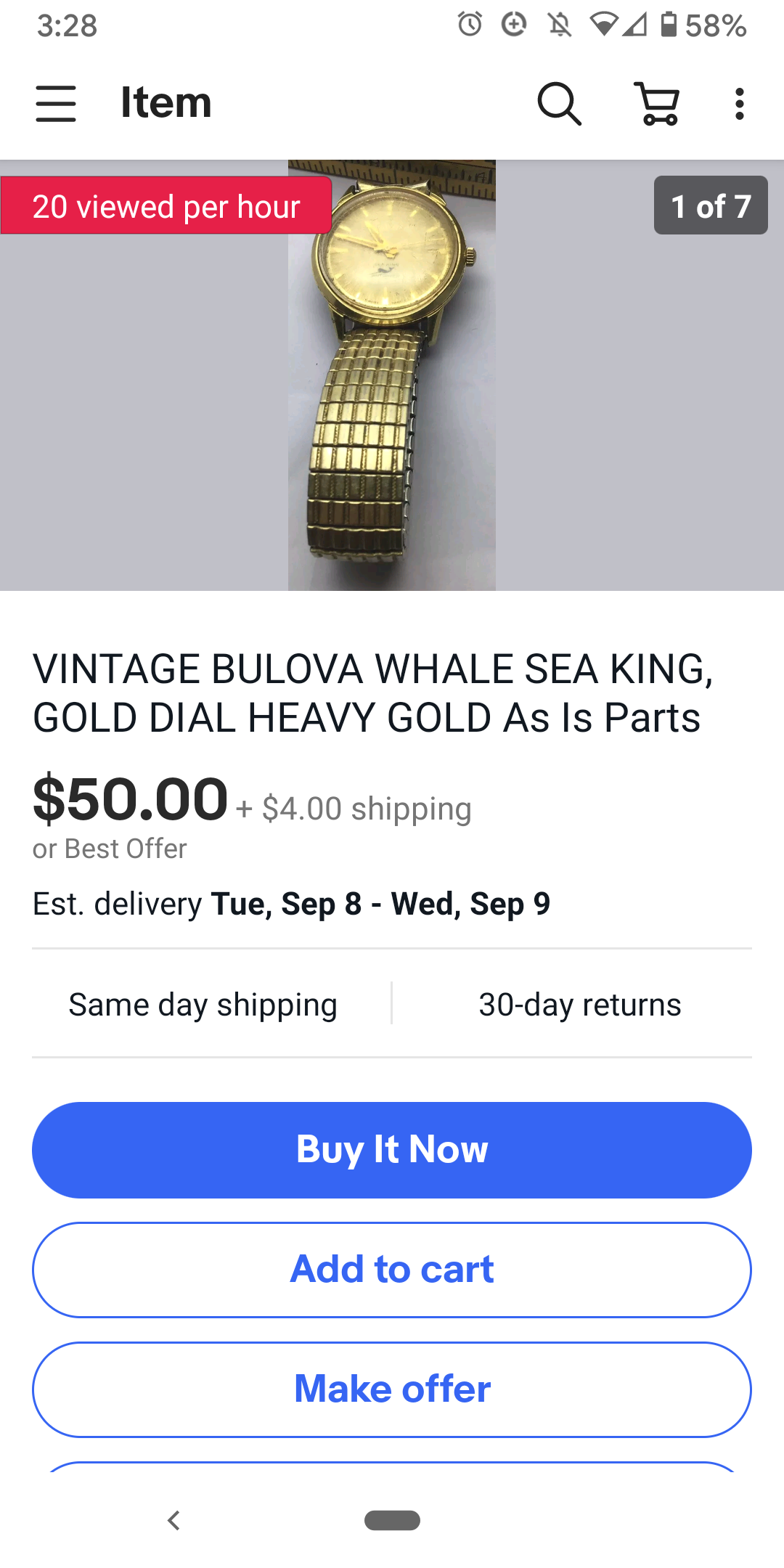The height and width of the screenshot is (1568, 784).
Task: Add the watch to cart
Action: tap(392, 1270)
